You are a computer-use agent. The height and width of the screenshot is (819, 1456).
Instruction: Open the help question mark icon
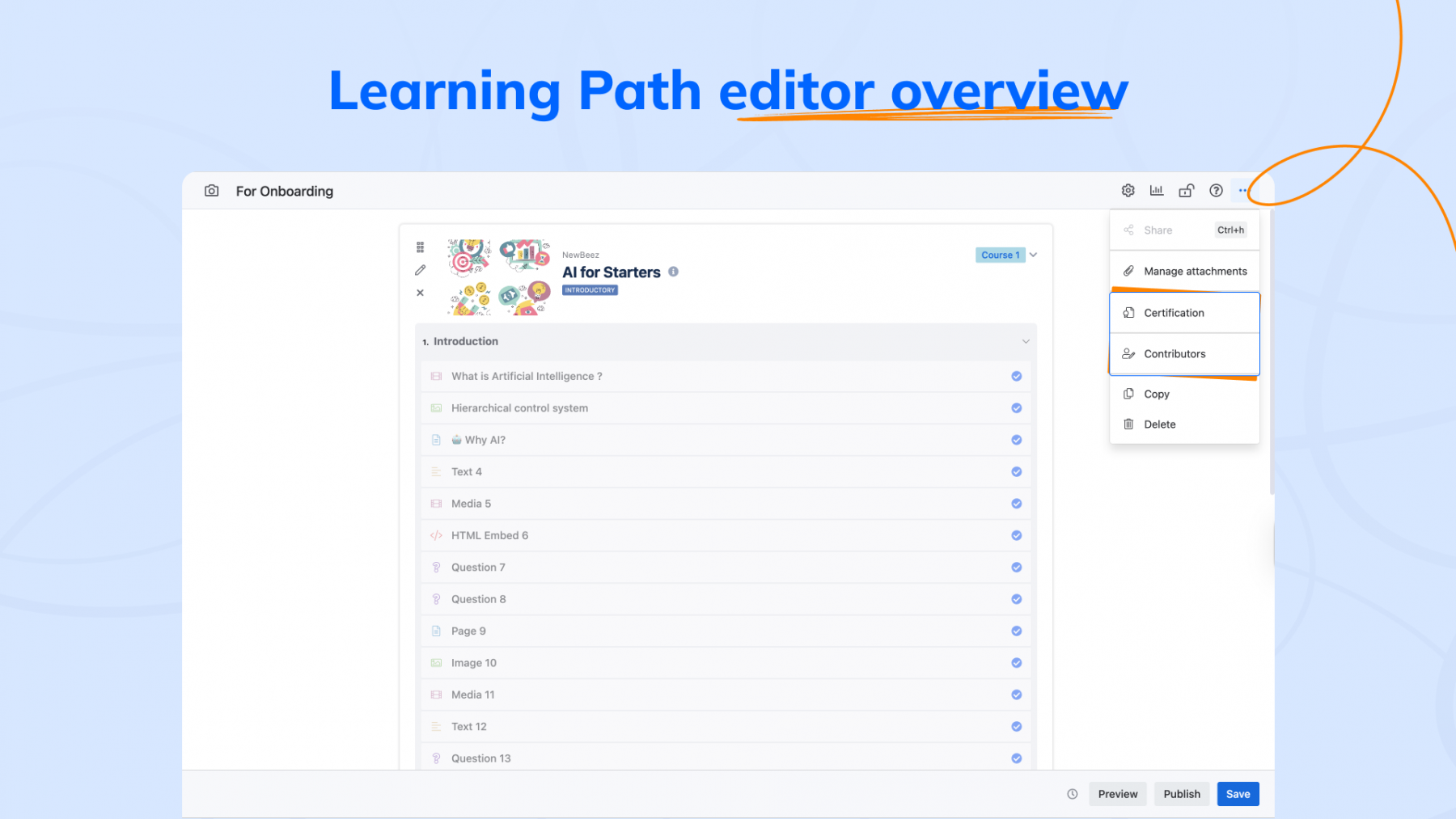[1216, 191]
